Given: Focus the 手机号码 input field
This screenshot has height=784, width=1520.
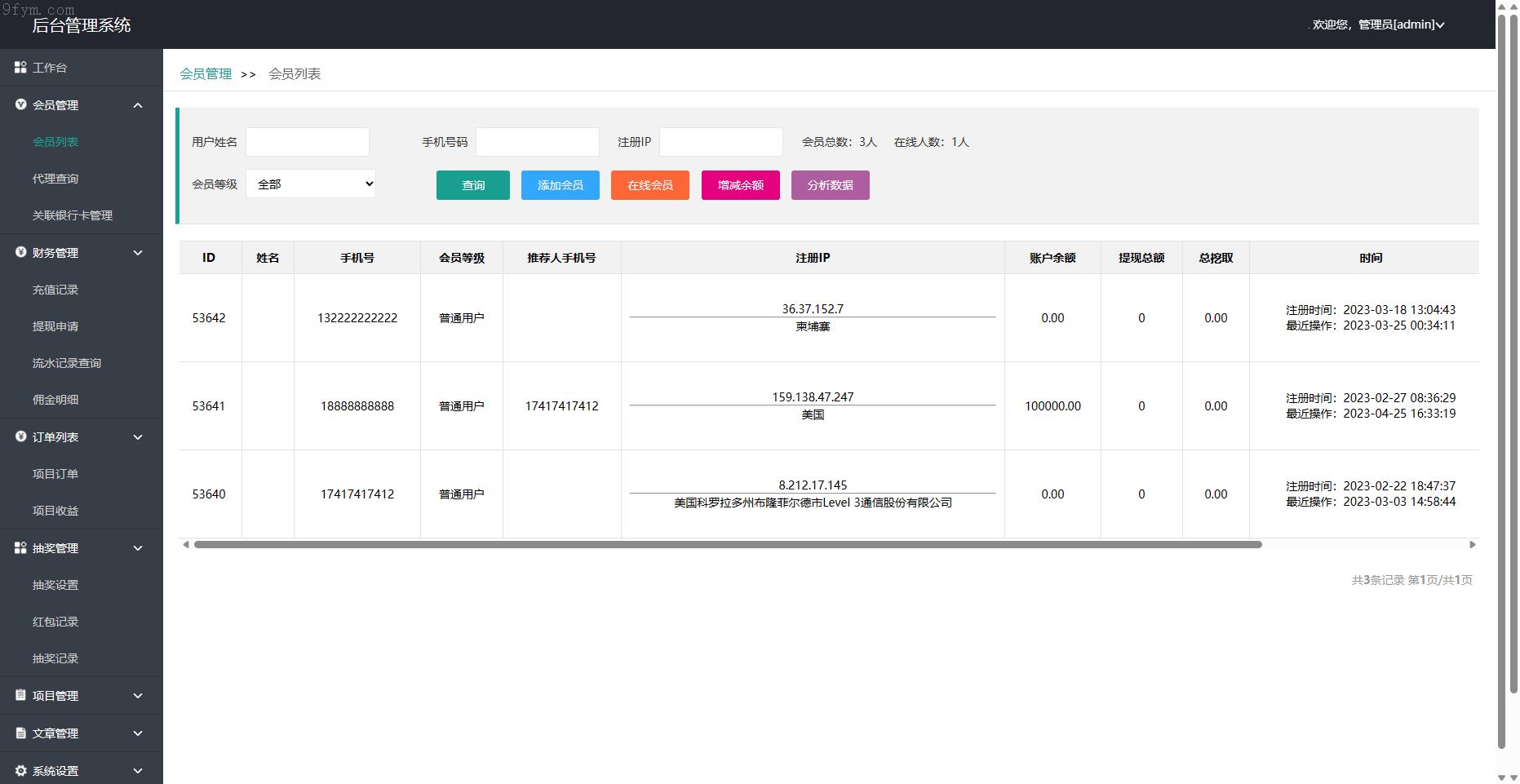Looking at the screenshot, I should (537, 142).
